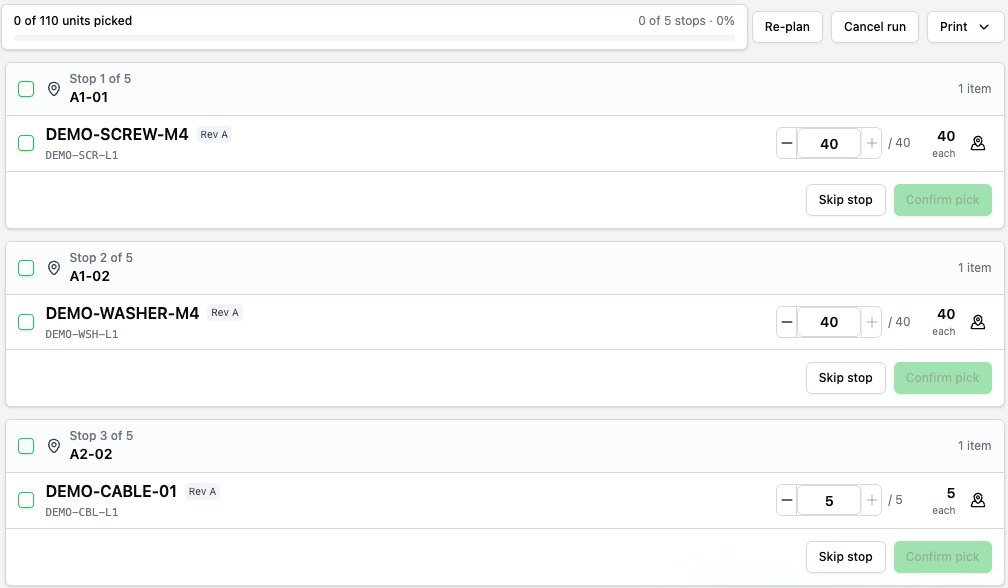Edit the DEMO-WASHER-M4 quantity field
Image resolution: width=1008 pixels, height=588 pixels.
tap(829, 322)
